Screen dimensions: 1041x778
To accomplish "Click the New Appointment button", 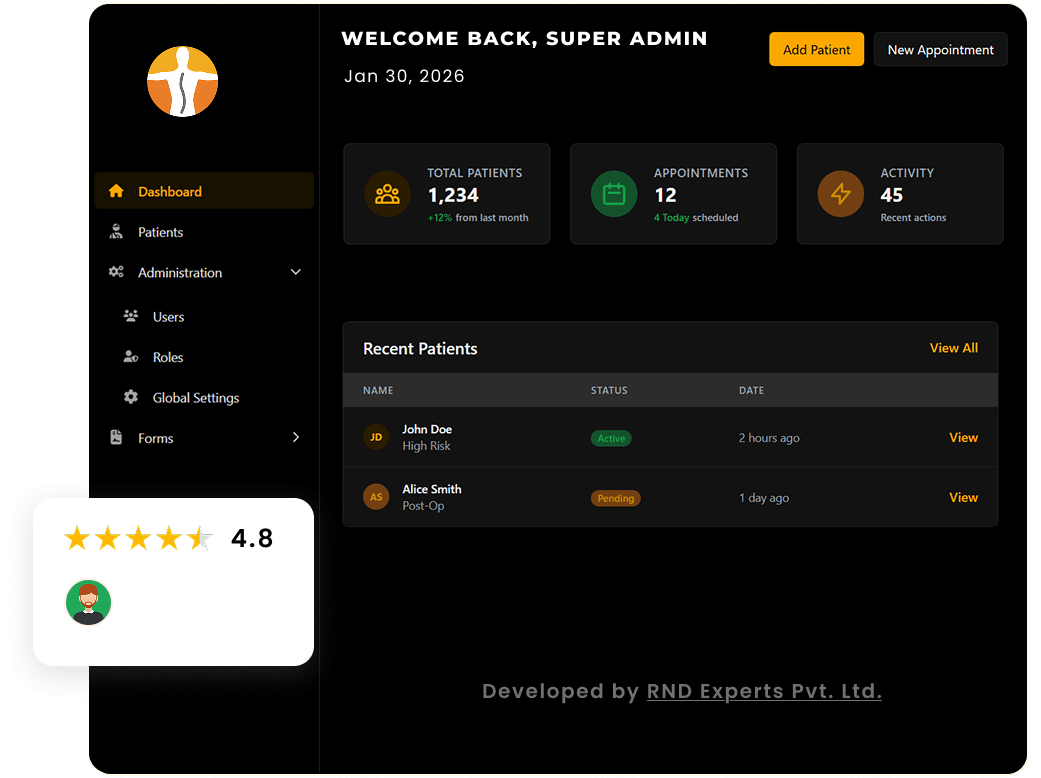I will coord(940,50).
